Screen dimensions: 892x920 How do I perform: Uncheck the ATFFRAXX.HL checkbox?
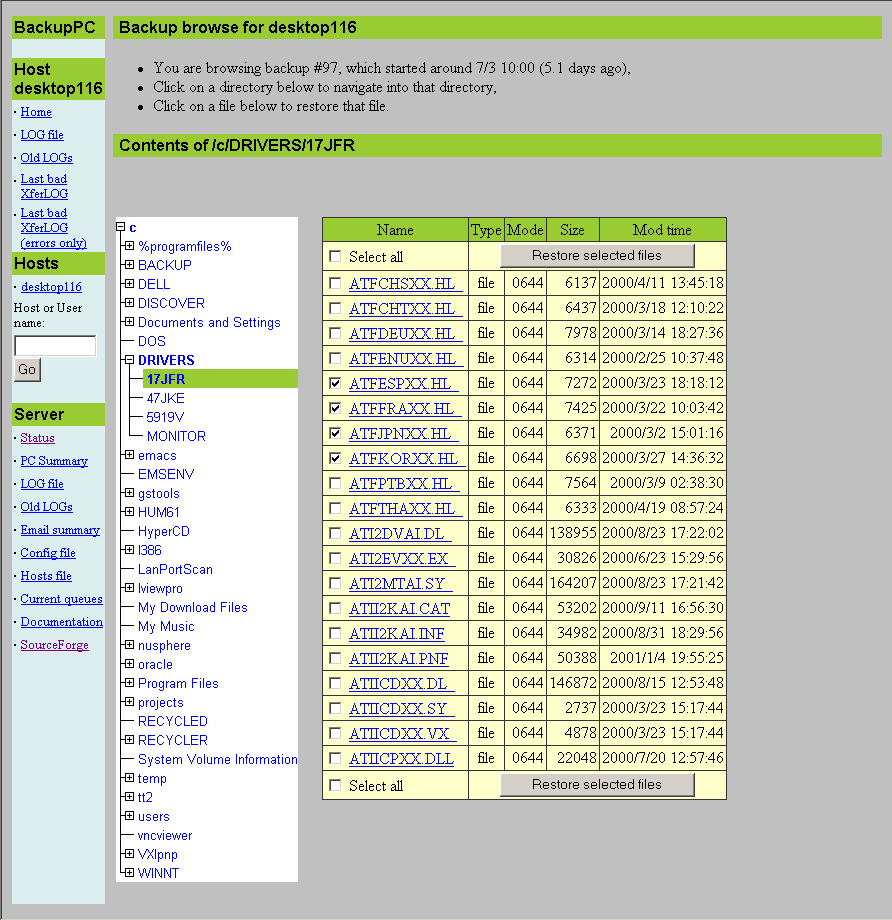335,408
